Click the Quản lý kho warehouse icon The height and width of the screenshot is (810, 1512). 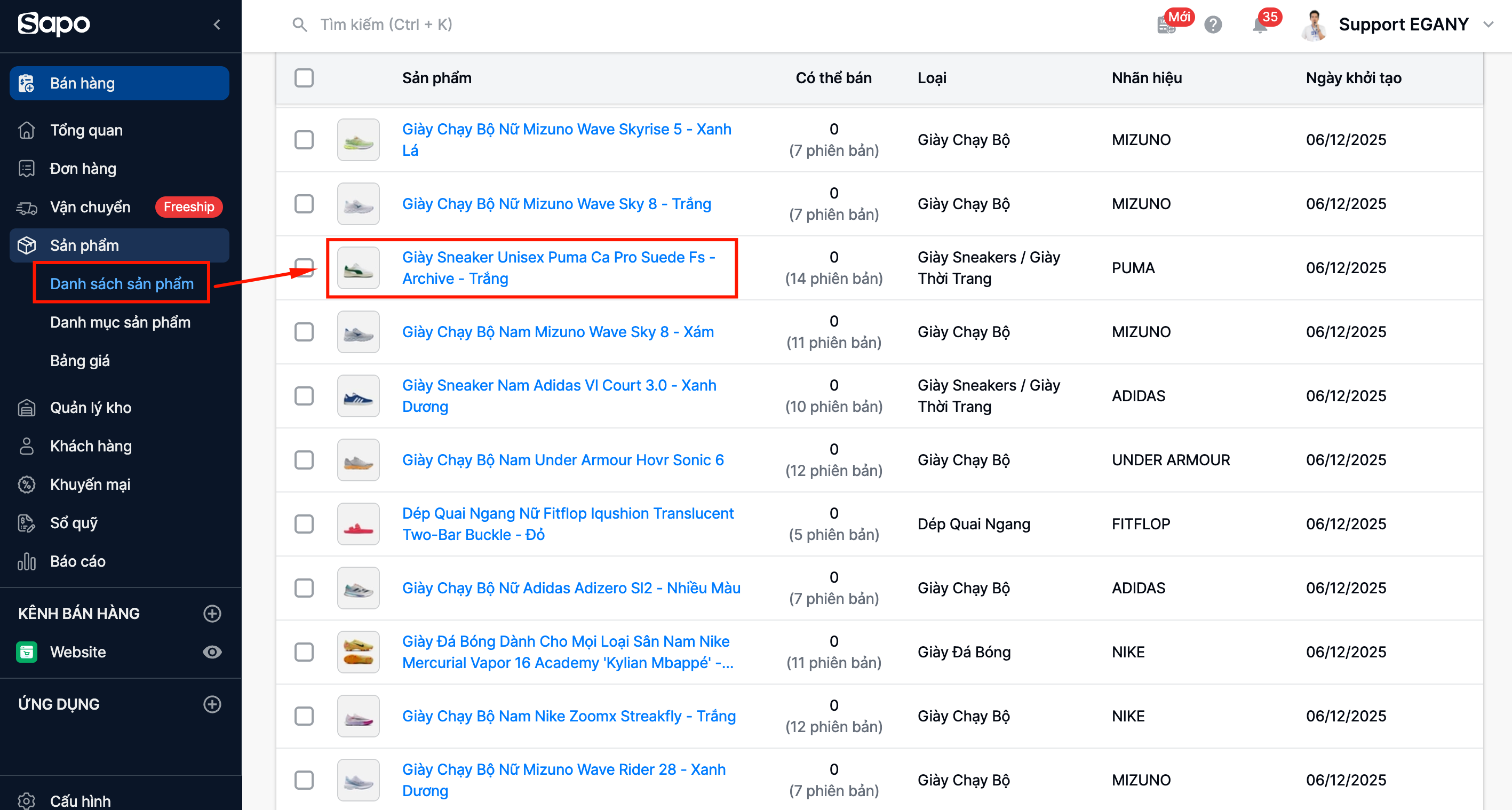[27, 407]
